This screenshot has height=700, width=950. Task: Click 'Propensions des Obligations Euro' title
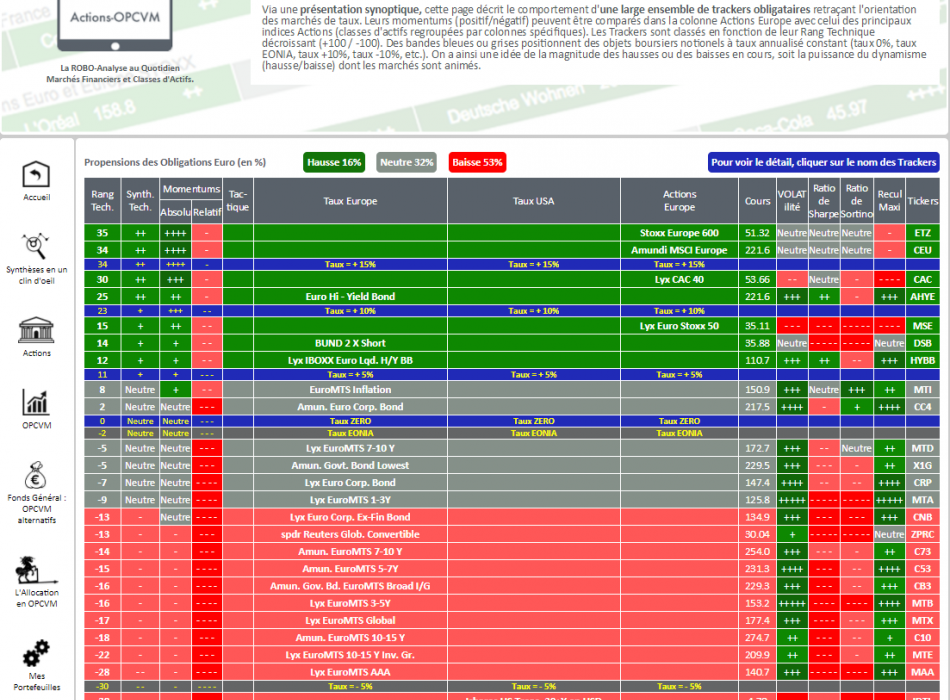tap(175, 162)
